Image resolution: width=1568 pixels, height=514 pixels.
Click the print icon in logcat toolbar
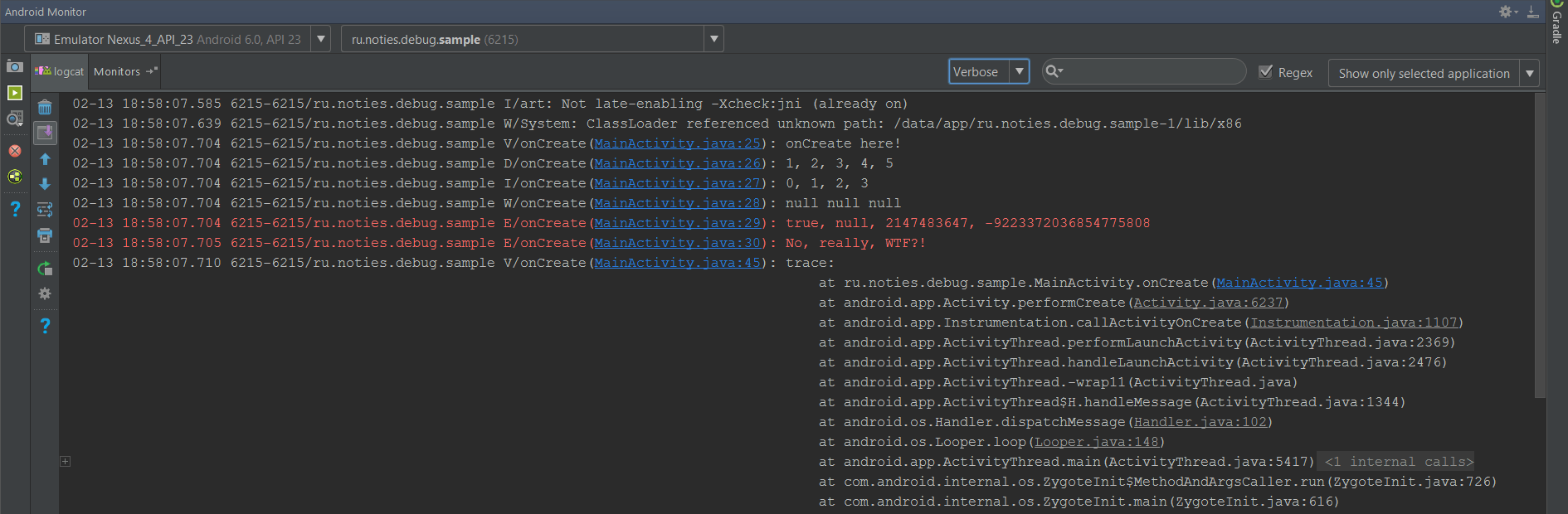coord(45,235)
